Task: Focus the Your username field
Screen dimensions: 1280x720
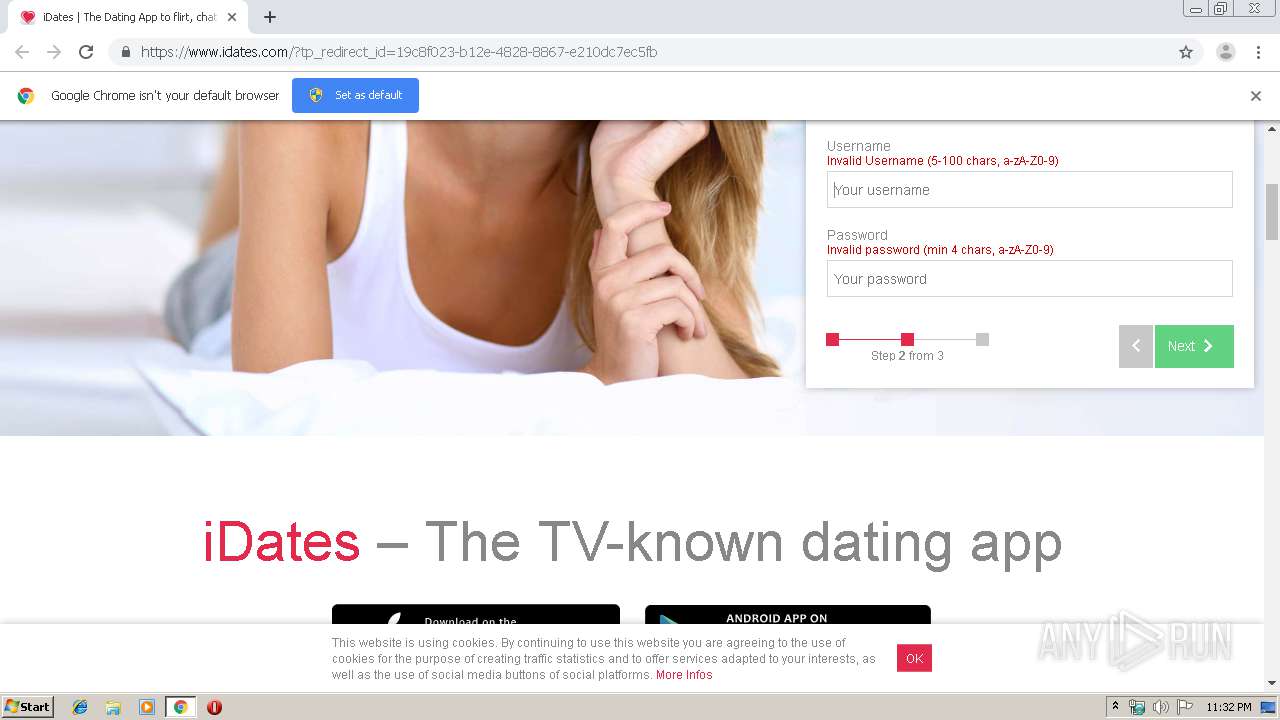Action: (1029, 190)
